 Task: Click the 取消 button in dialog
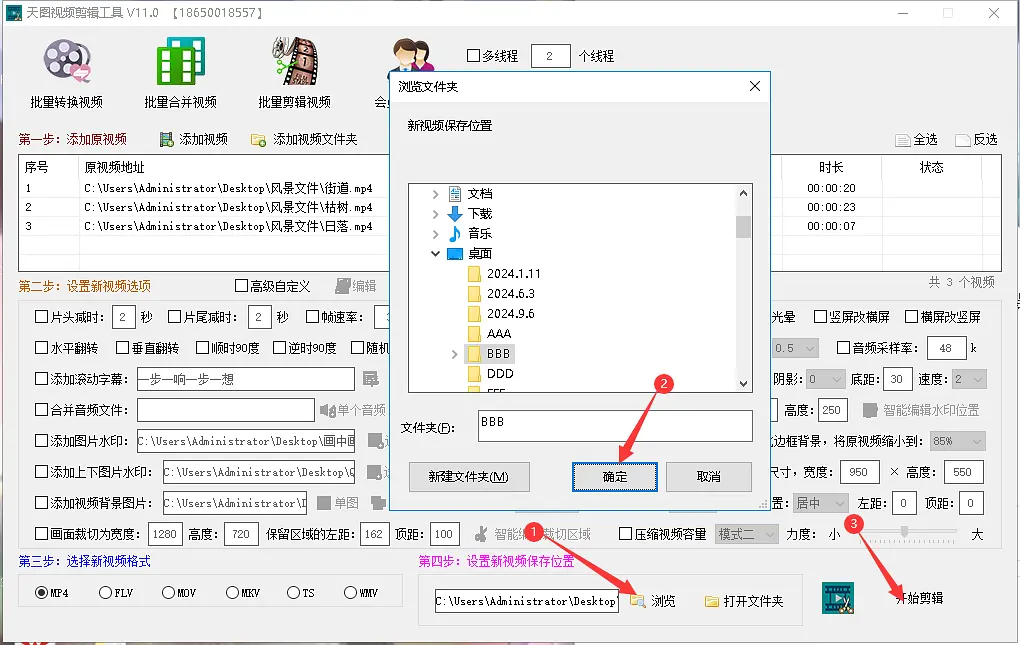point(708,477)
